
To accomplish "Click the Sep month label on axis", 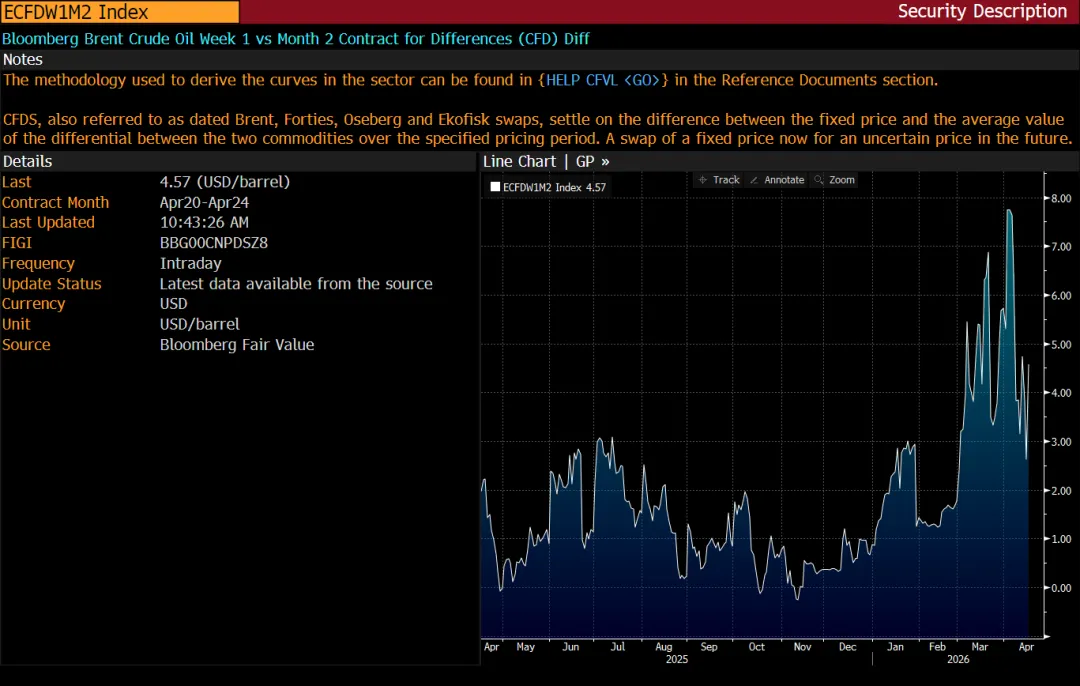I will pyautogui.click(x=709, y=647).
